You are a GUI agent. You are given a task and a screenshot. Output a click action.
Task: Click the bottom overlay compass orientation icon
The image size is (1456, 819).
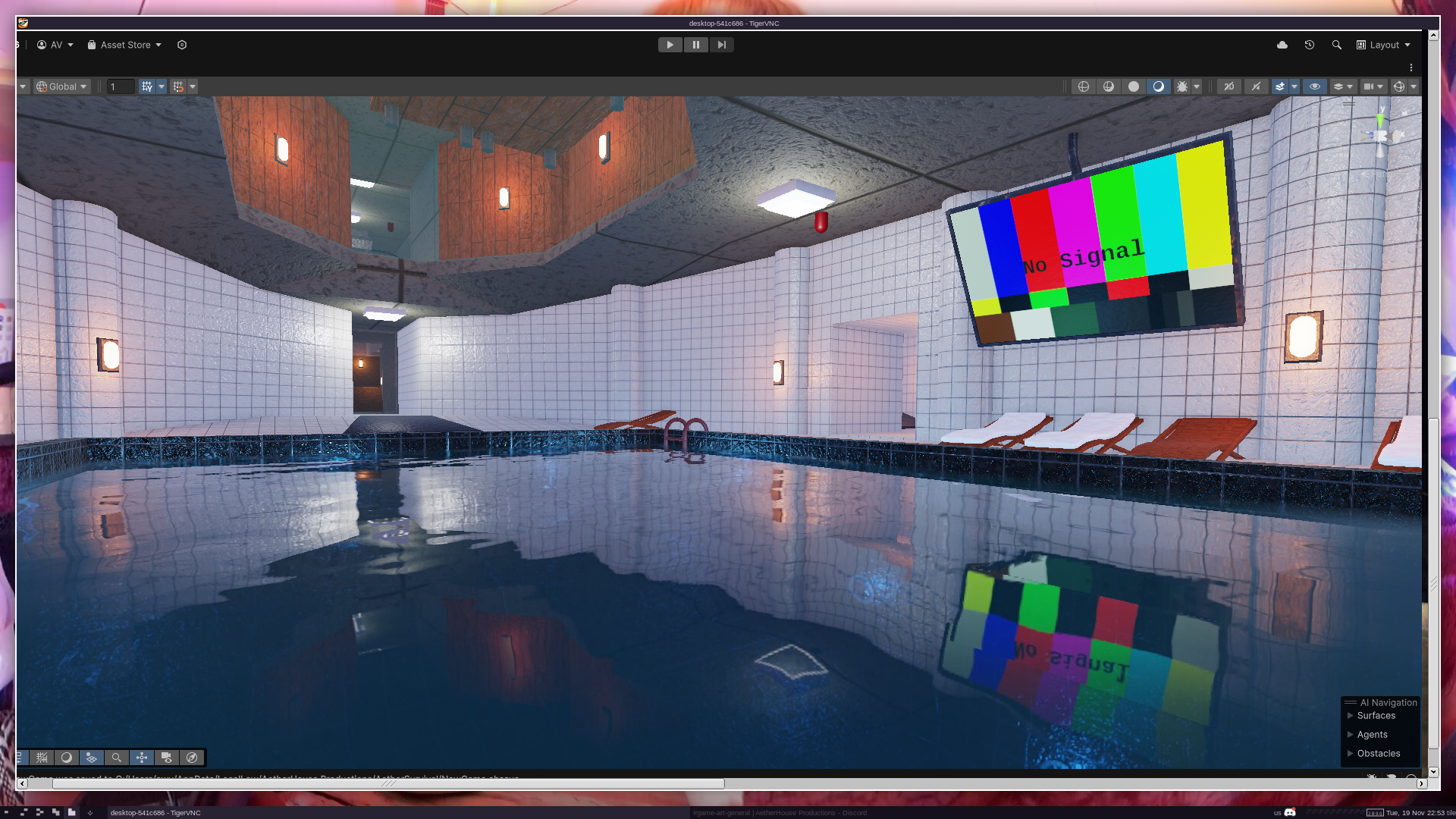click(192, 758)
